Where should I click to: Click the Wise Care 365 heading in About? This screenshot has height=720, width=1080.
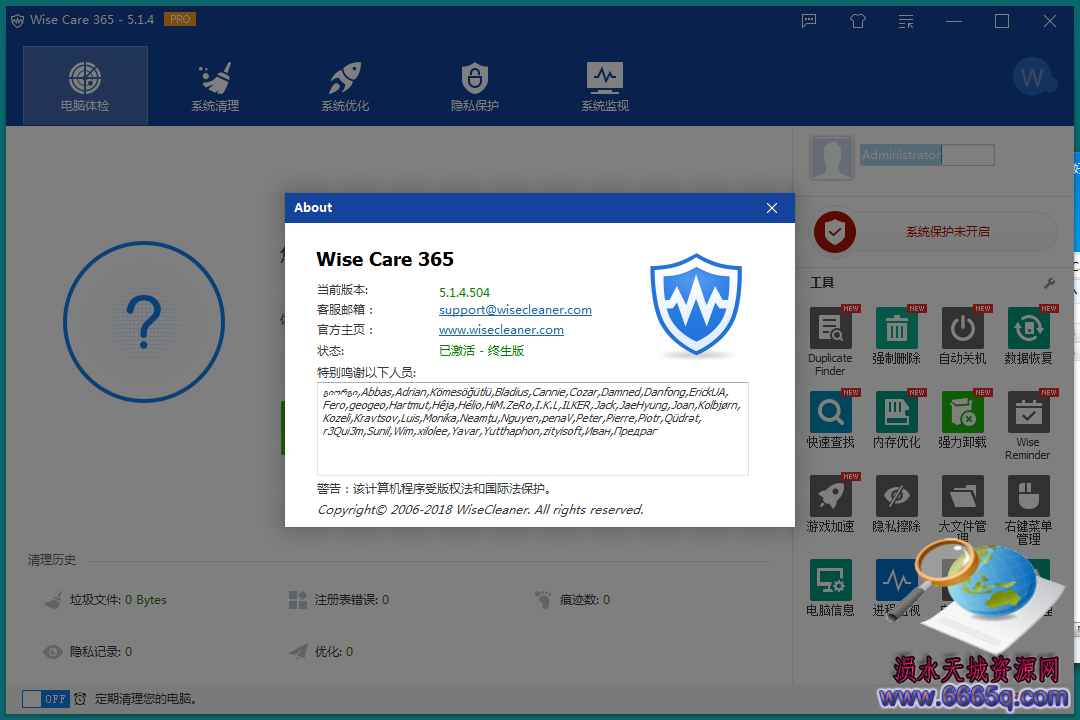[x=385, y=259]
